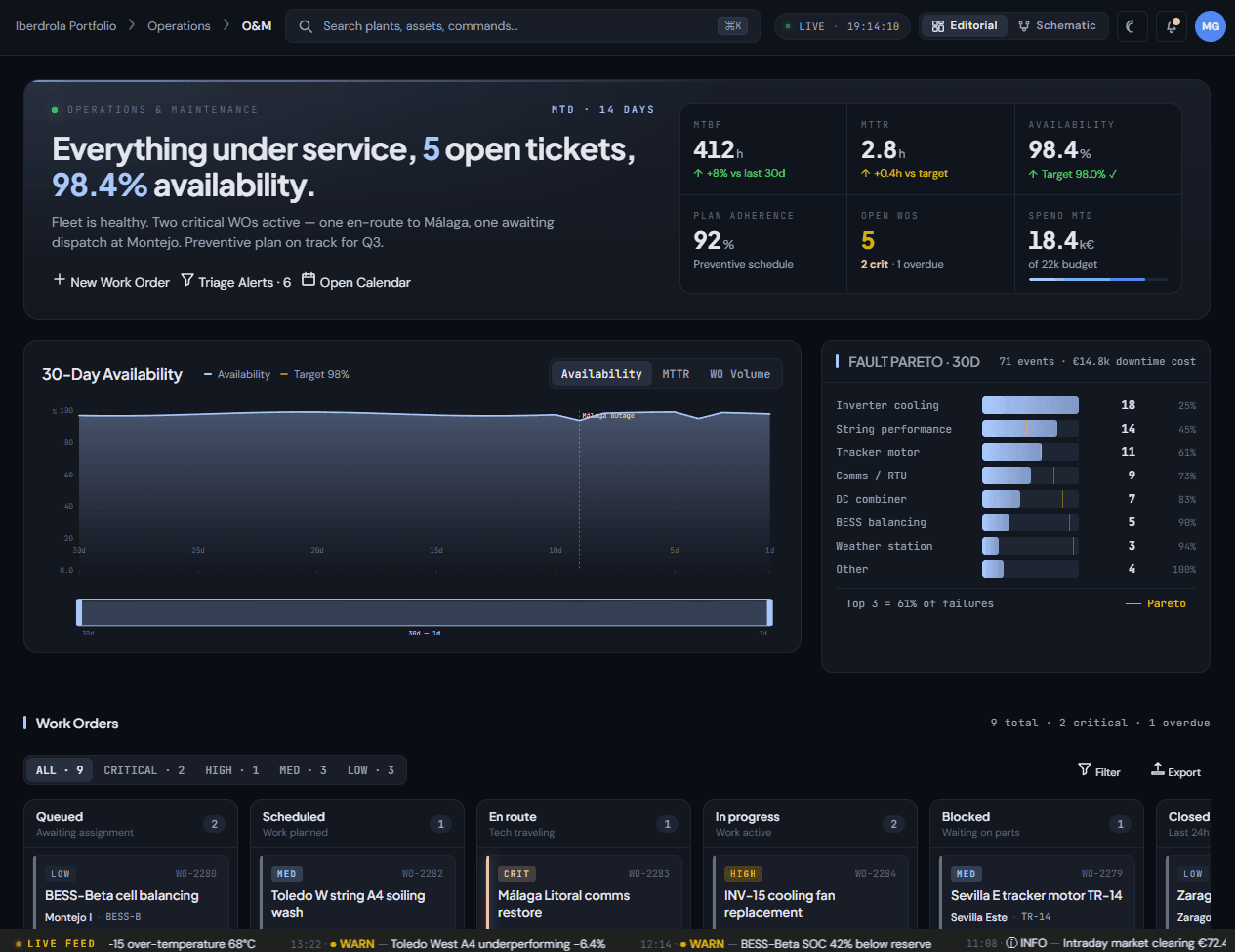Click the Editorial grid icon

click(938, 26)
